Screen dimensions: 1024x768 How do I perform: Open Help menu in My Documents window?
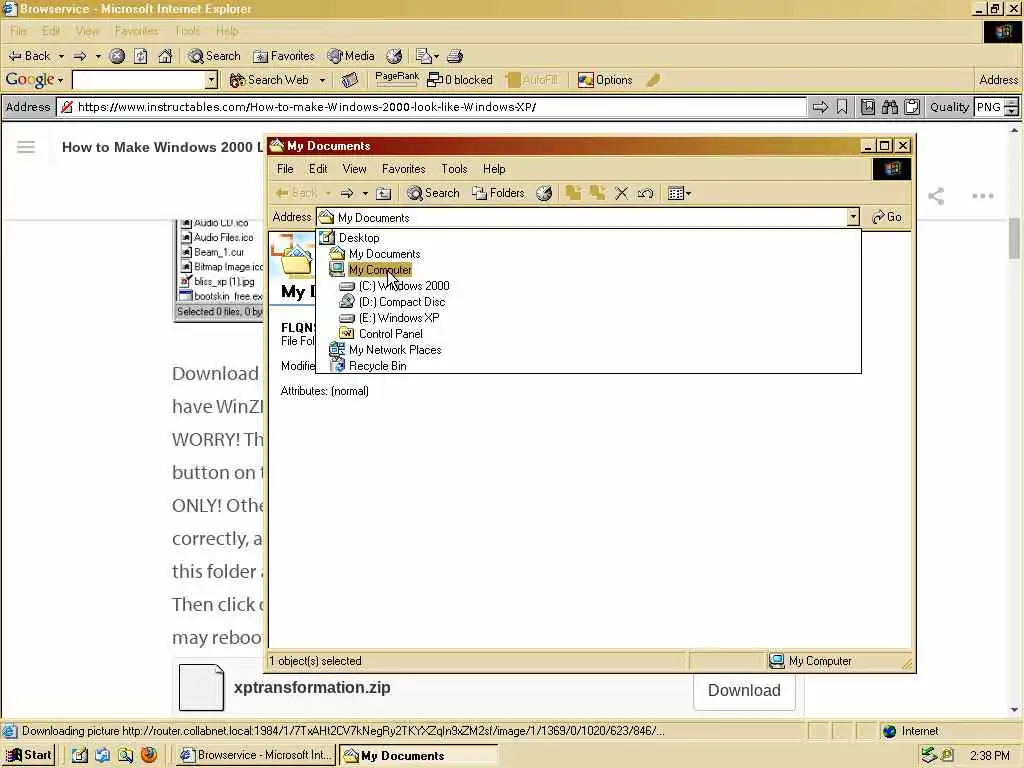click(494, 169)
